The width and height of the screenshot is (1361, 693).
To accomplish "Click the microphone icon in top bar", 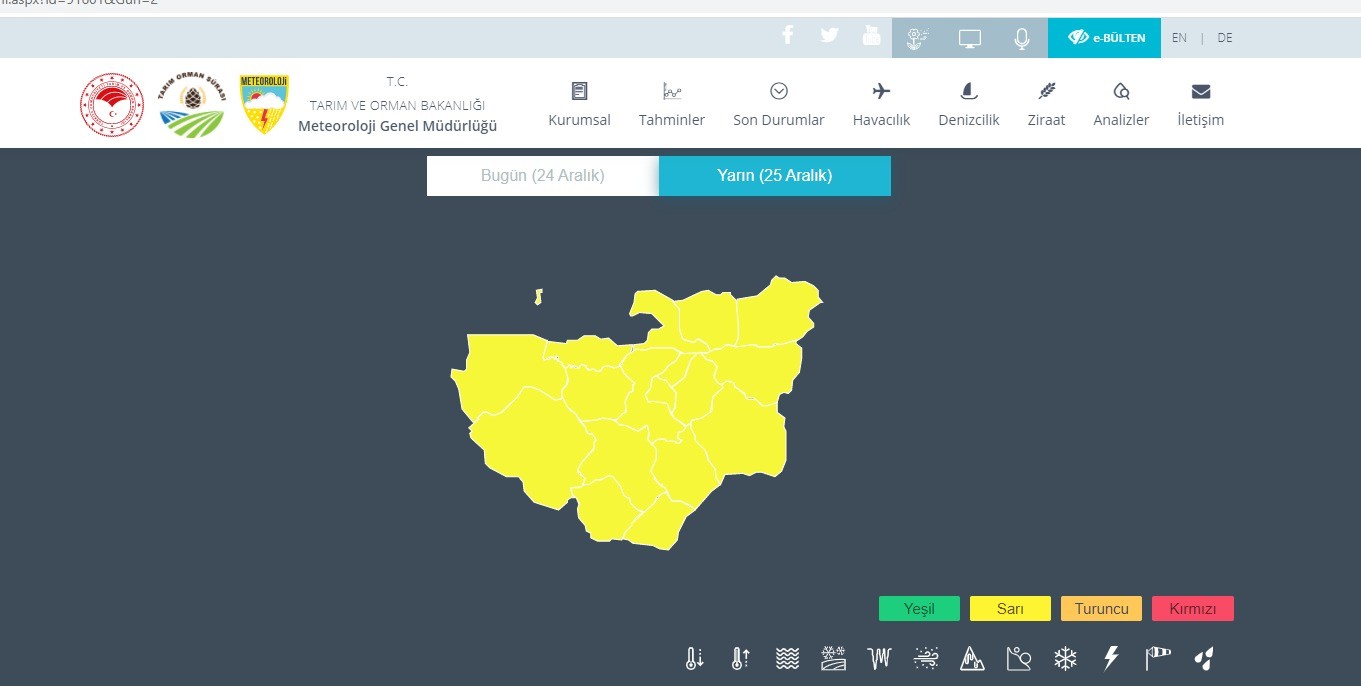I will (x=1021, y=38).
